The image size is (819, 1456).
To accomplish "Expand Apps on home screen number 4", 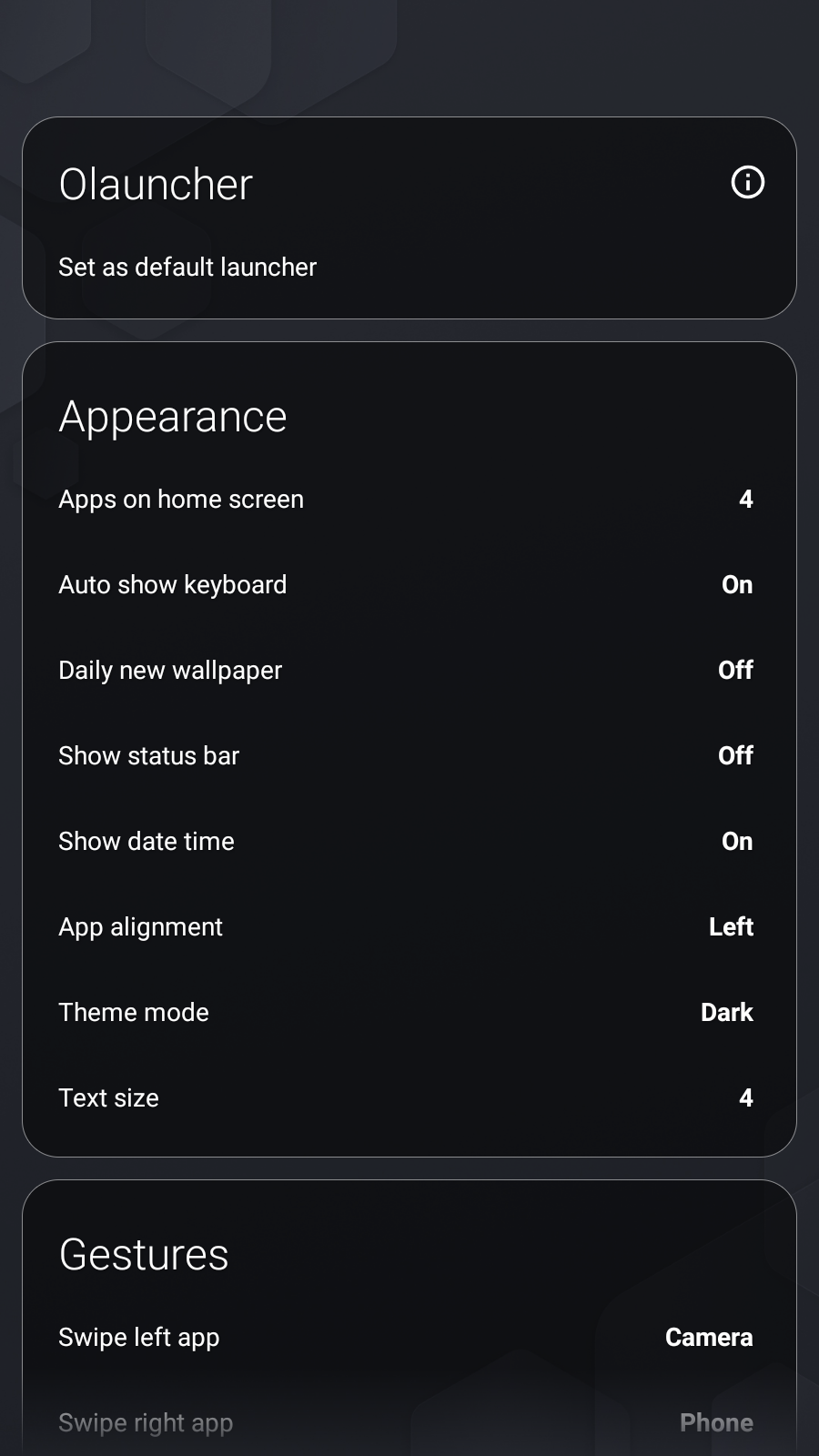I will tap(746, 499).
